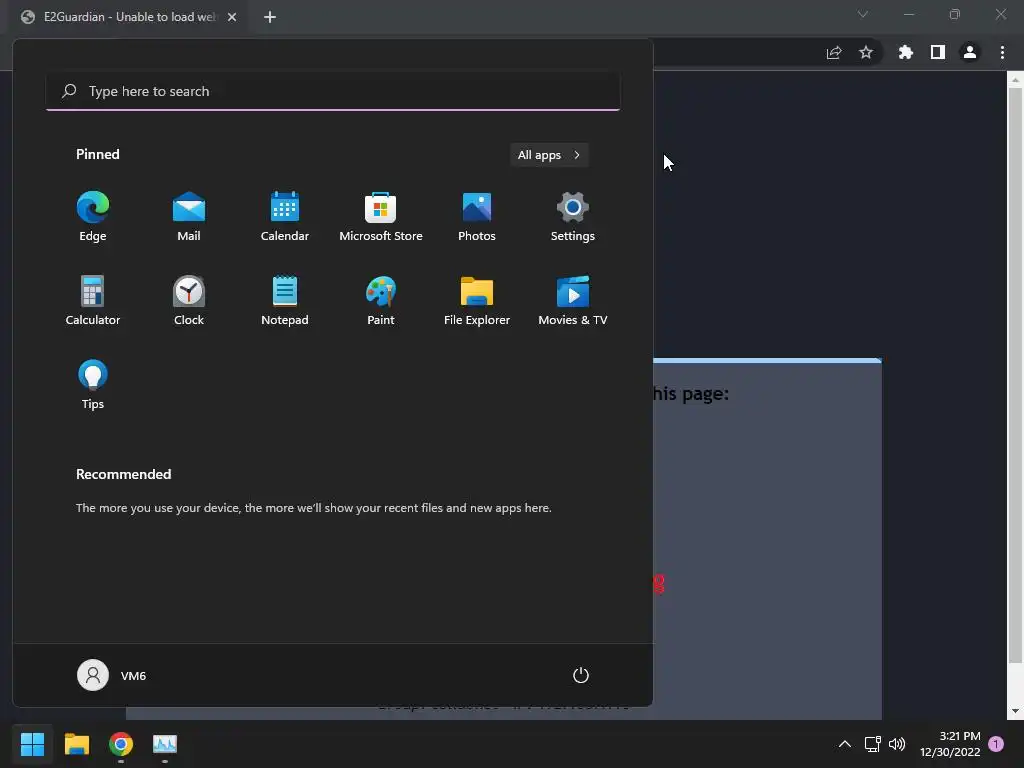Open the Calendar pinned app
This screenshot has height=768, width=1024.
(x=285, y=217)
